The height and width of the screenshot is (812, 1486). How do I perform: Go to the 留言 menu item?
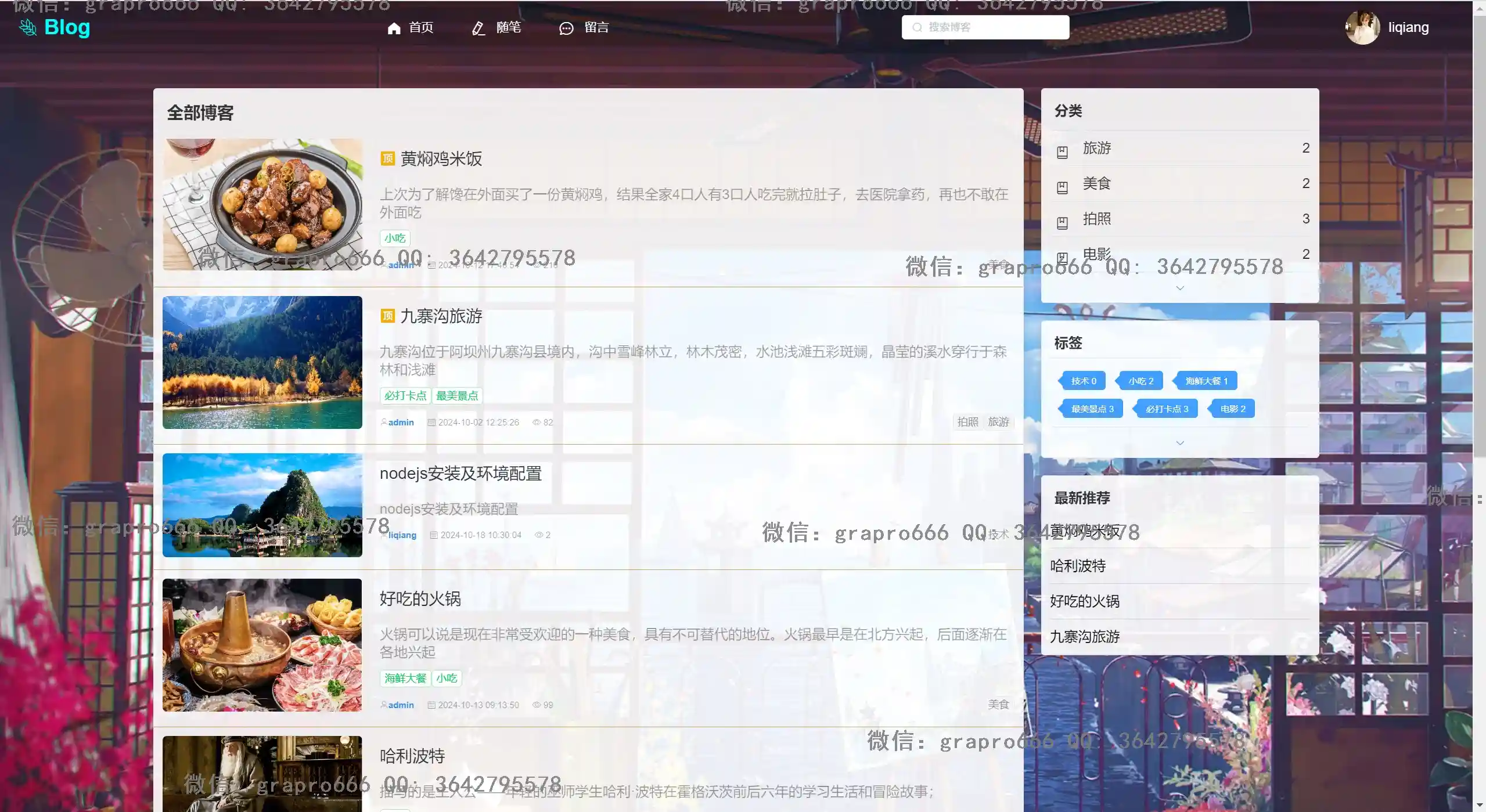coord(596,27)
